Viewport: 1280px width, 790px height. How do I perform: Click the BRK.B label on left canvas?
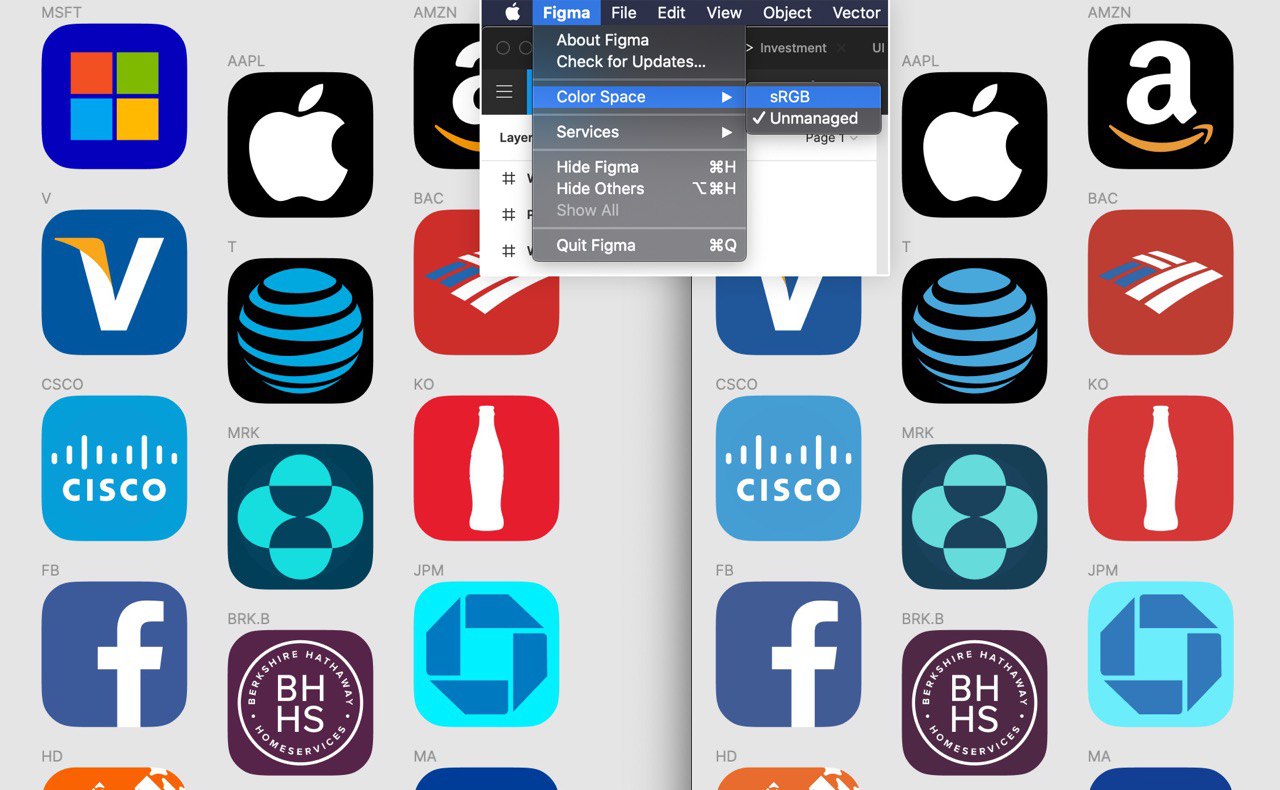(x=249, y=619)
